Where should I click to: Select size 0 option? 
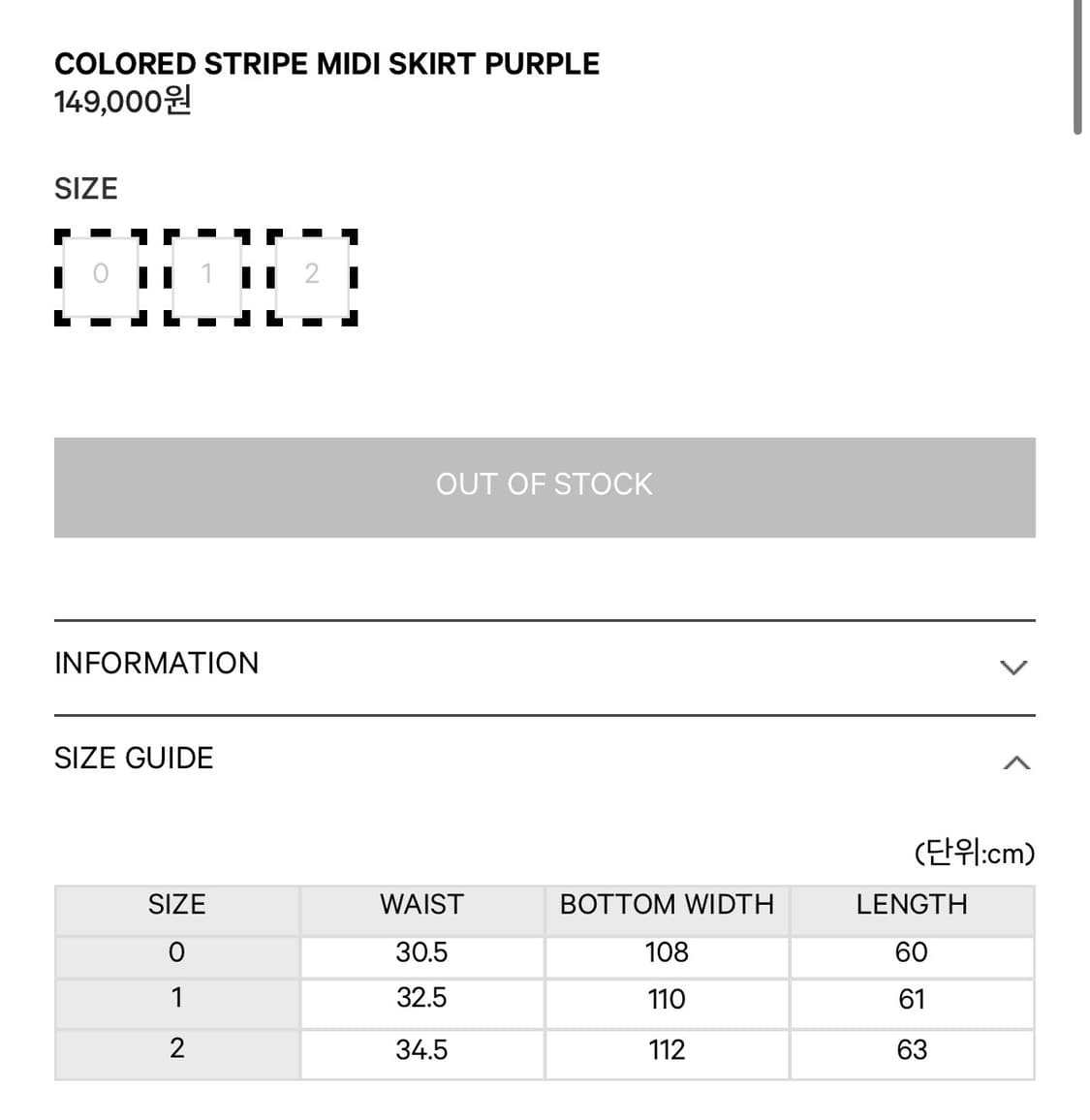pos(101,277)
